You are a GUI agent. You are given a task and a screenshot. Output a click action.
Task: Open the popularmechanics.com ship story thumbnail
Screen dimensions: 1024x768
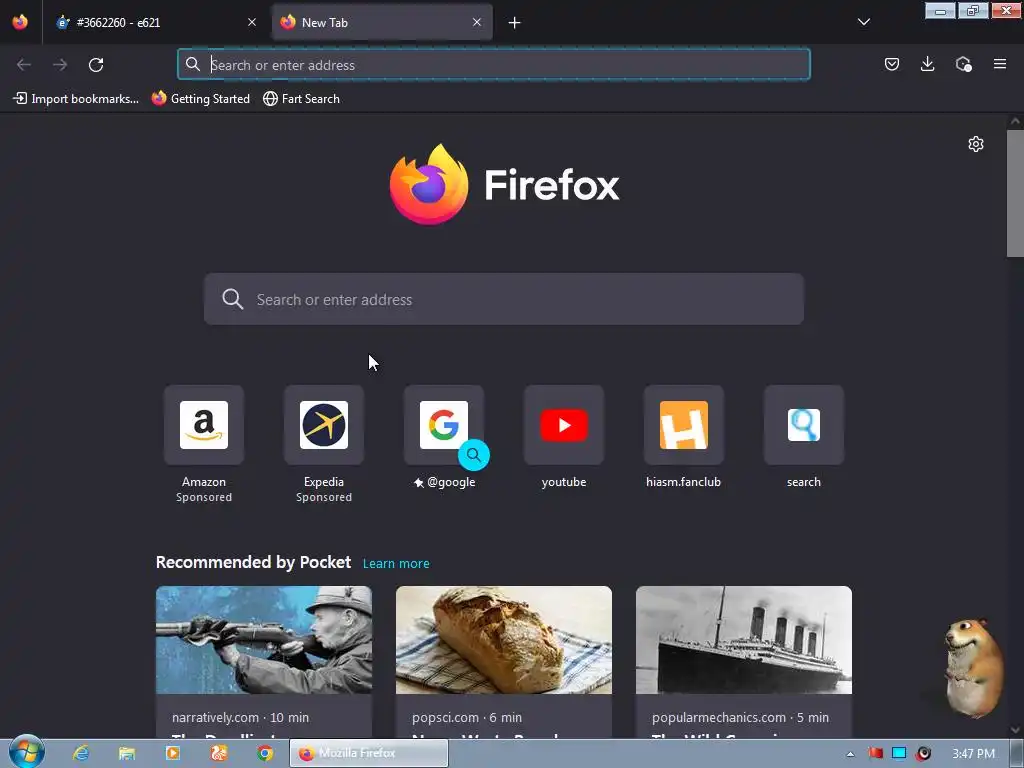744,640
